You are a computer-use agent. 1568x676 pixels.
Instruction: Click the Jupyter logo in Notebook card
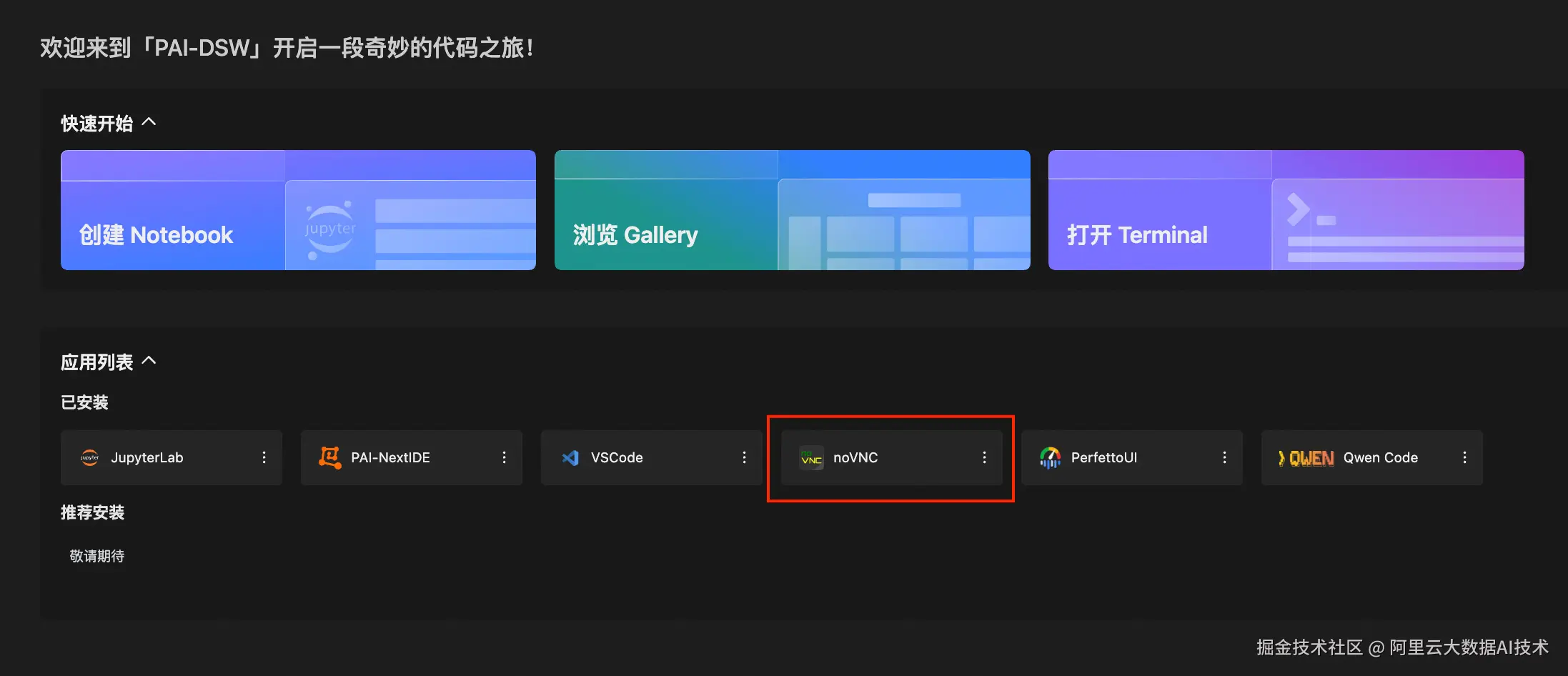[x=330, y=229]
